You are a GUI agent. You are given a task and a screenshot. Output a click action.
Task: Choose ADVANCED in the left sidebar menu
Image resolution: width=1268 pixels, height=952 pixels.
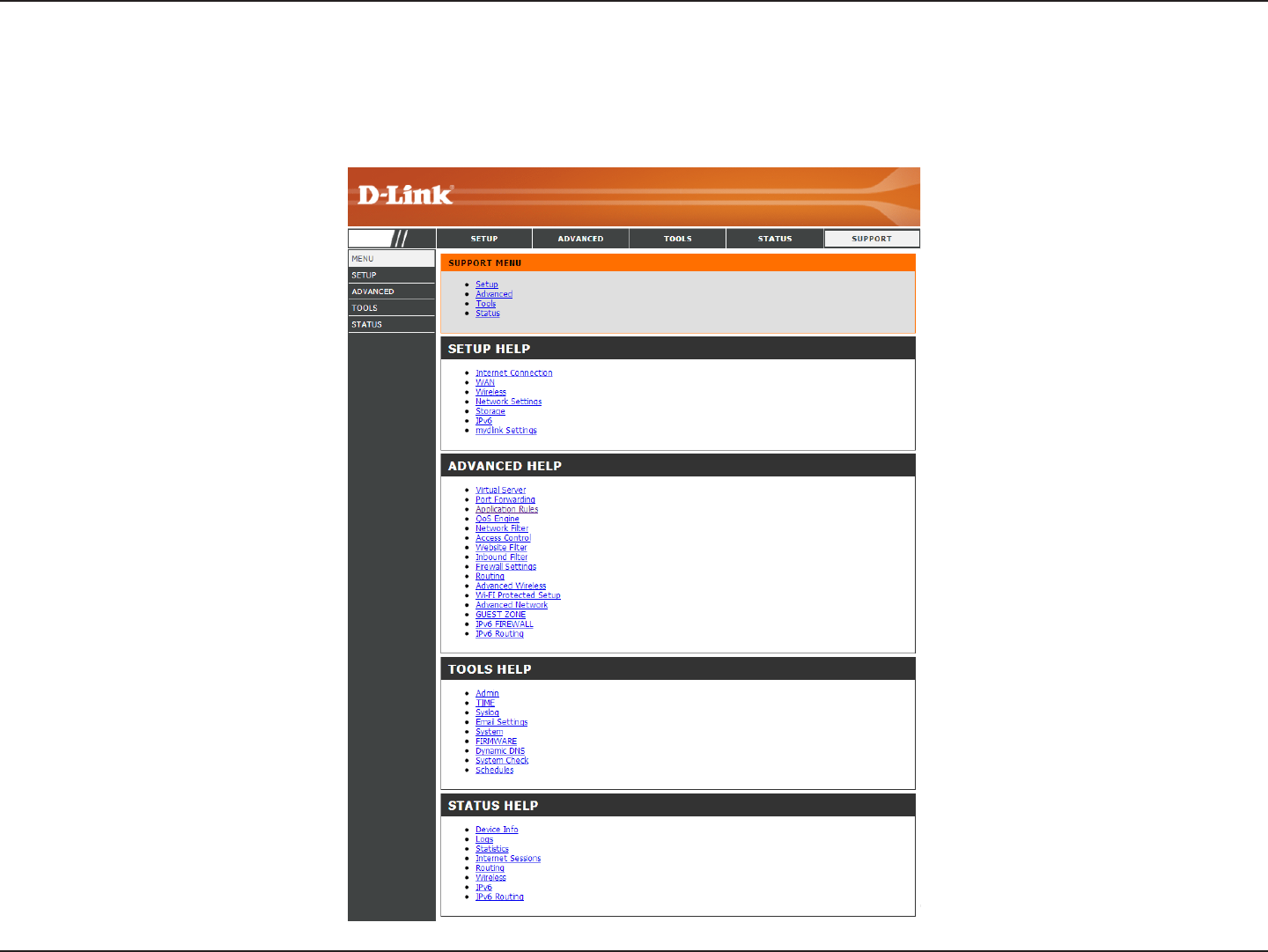(392, 292)
